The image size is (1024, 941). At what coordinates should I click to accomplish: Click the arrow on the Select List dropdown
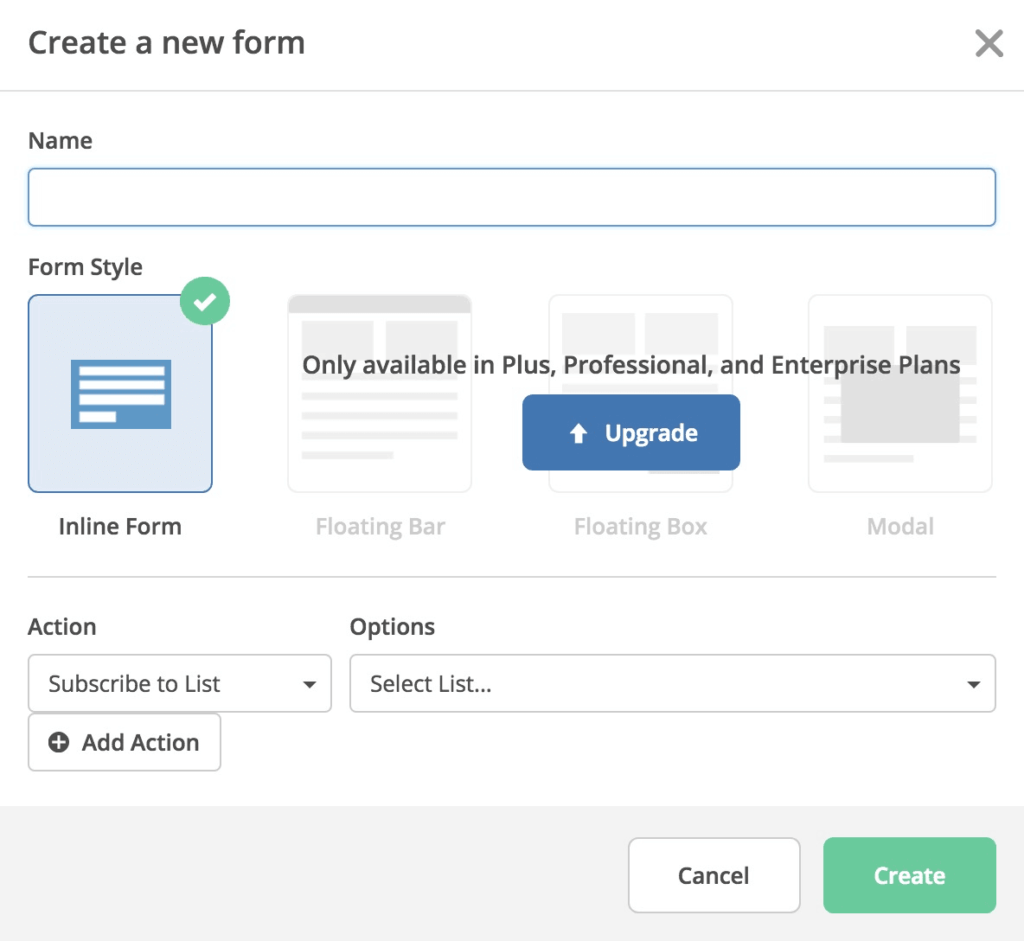click(x=973, y=685)
